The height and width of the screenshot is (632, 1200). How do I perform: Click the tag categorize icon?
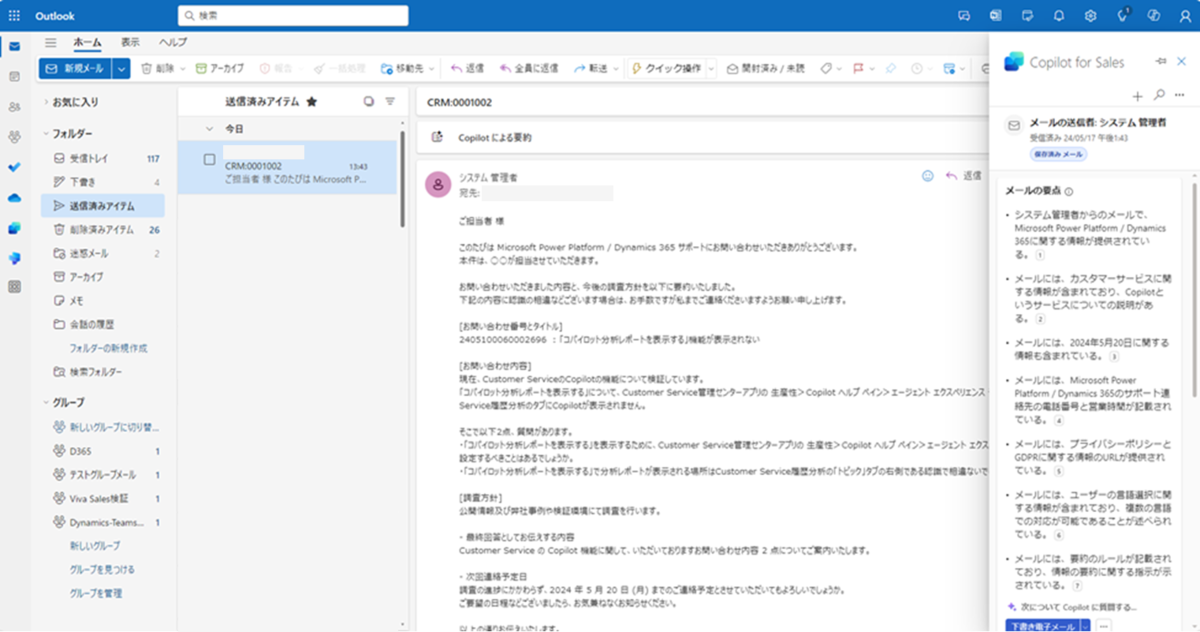coord(826,68)
